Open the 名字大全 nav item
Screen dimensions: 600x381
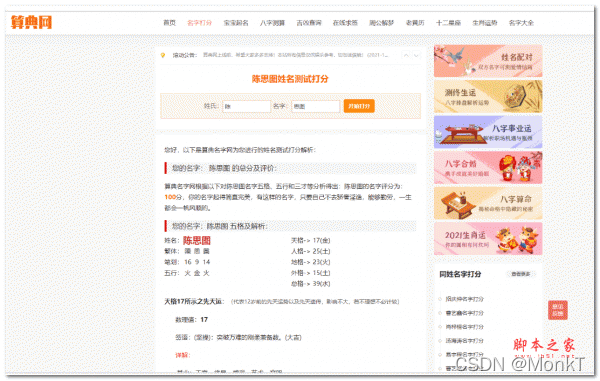(x=521, y=23)
